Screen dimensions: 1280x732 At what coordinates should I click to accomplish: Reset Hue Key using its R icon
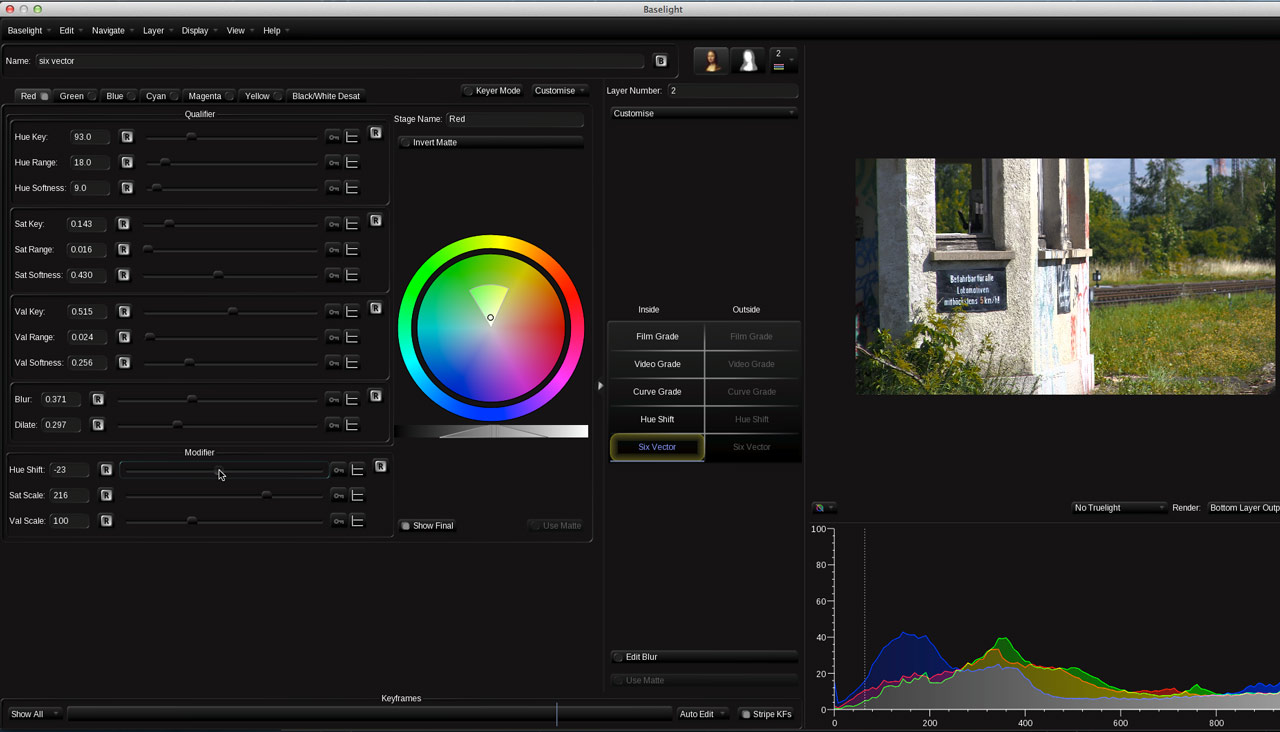(x=124, y=136)
